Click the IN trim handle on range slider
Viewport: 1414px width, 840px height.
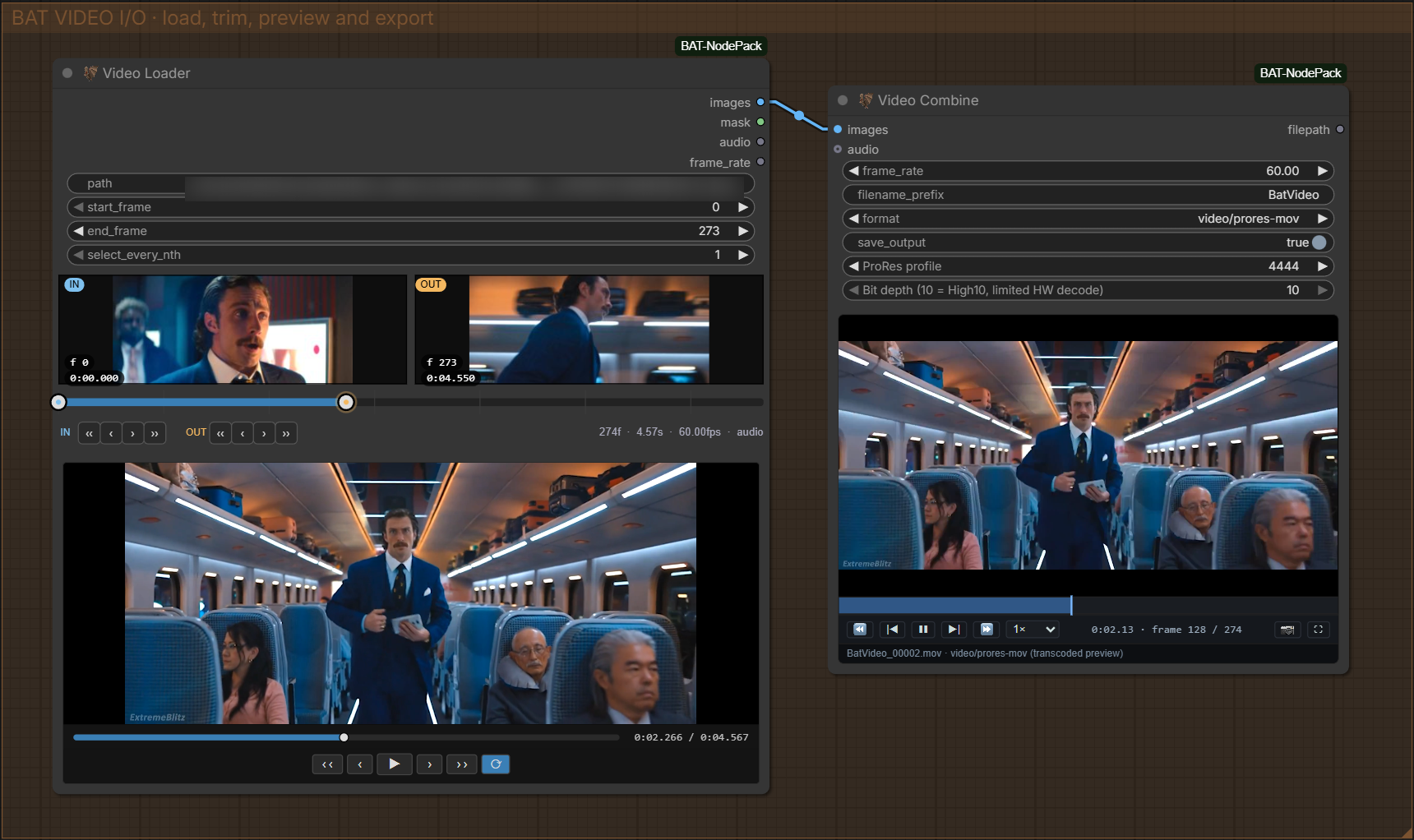click(x=58, y=402)
